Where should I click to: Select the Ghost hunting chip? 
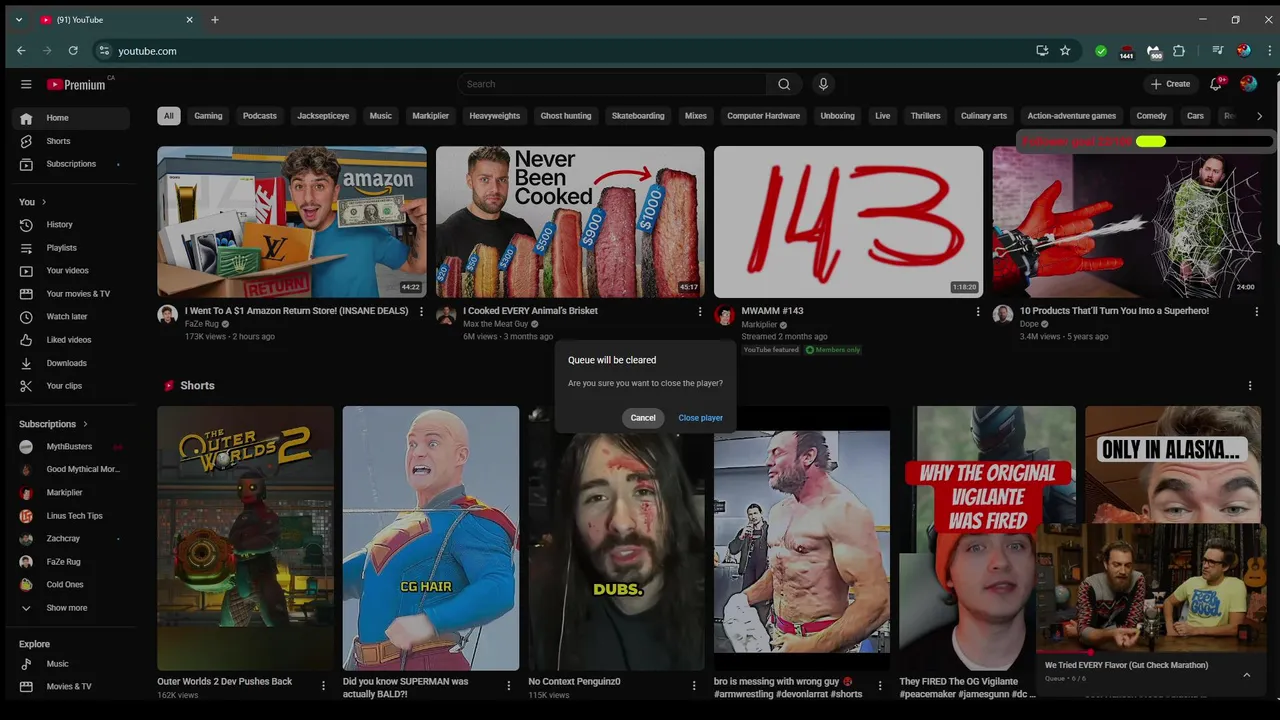(x=566, y=116)
